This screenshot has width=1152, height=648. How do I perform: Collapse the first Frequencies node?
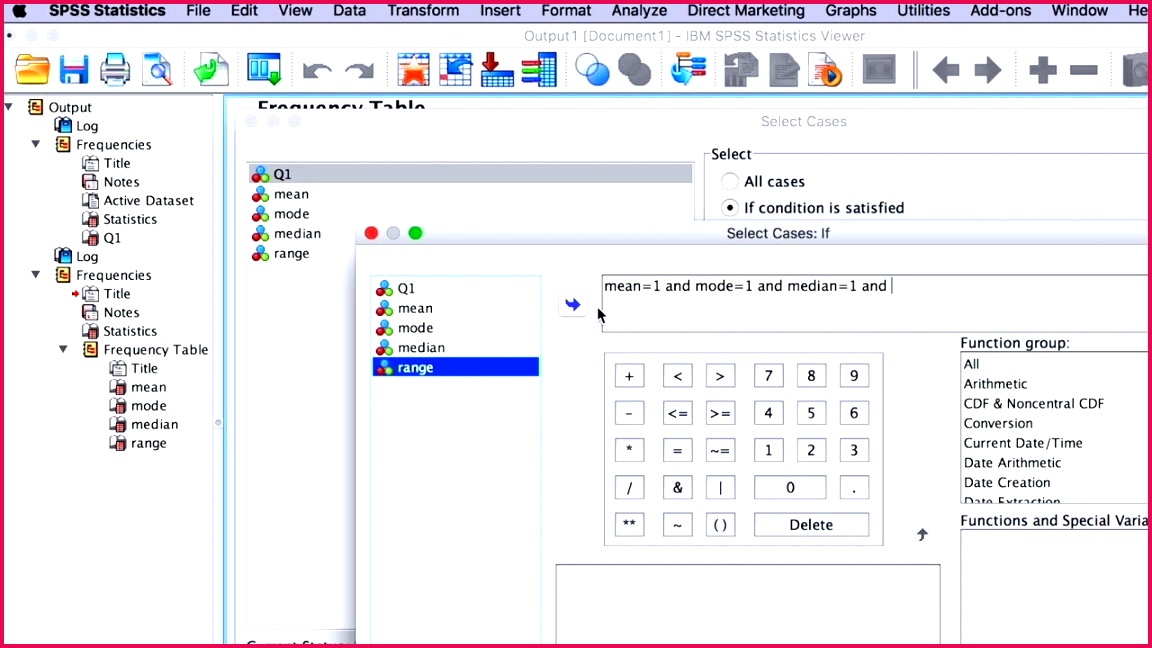coord(36,145)
